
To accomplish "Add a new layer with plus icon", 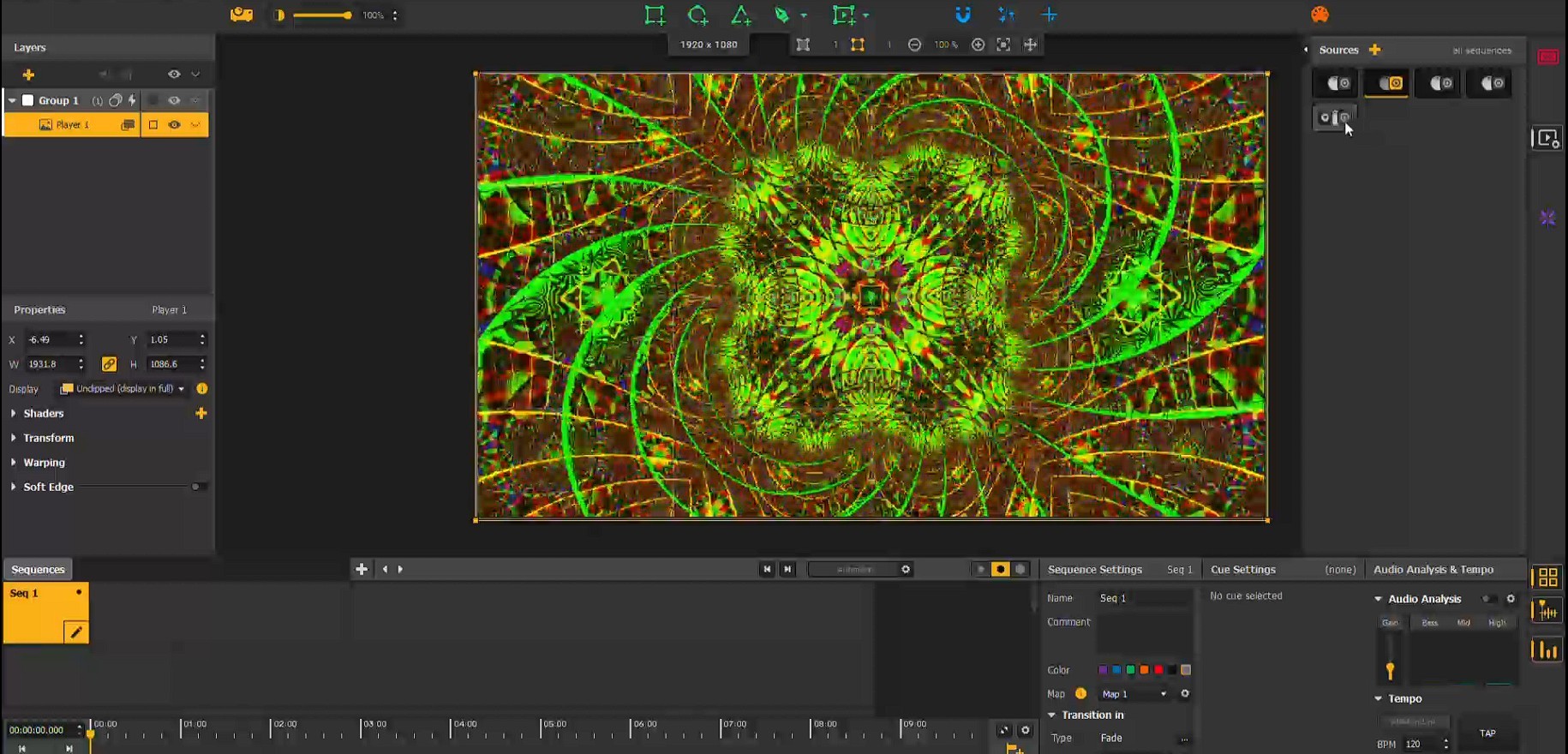I will pos(28,75).
